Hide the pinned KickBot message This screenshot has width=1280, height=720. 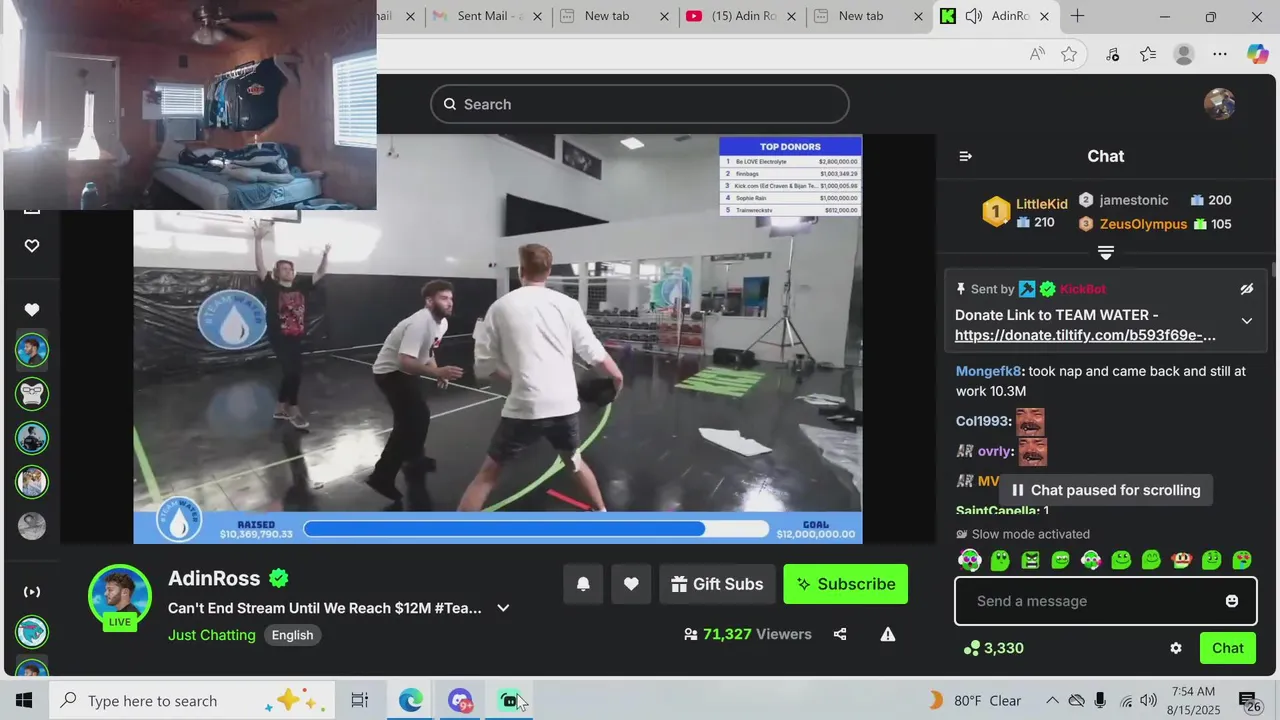(1246, 289)
